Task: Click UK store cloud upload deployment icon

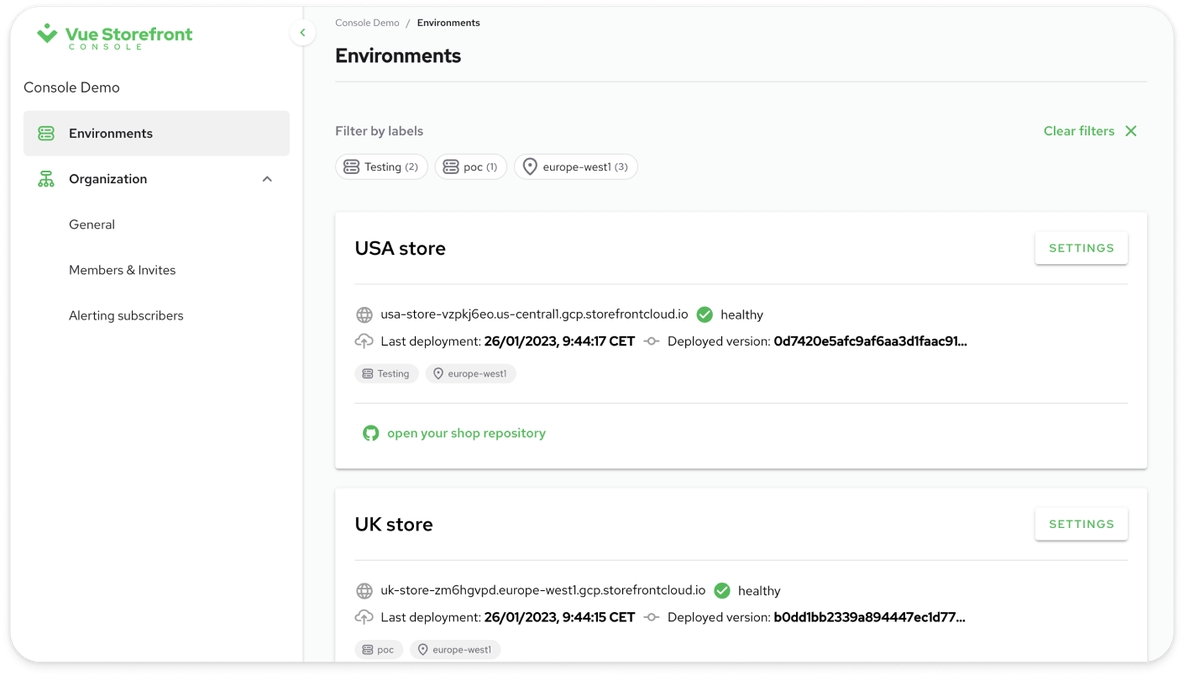Action: coord(364,617)
